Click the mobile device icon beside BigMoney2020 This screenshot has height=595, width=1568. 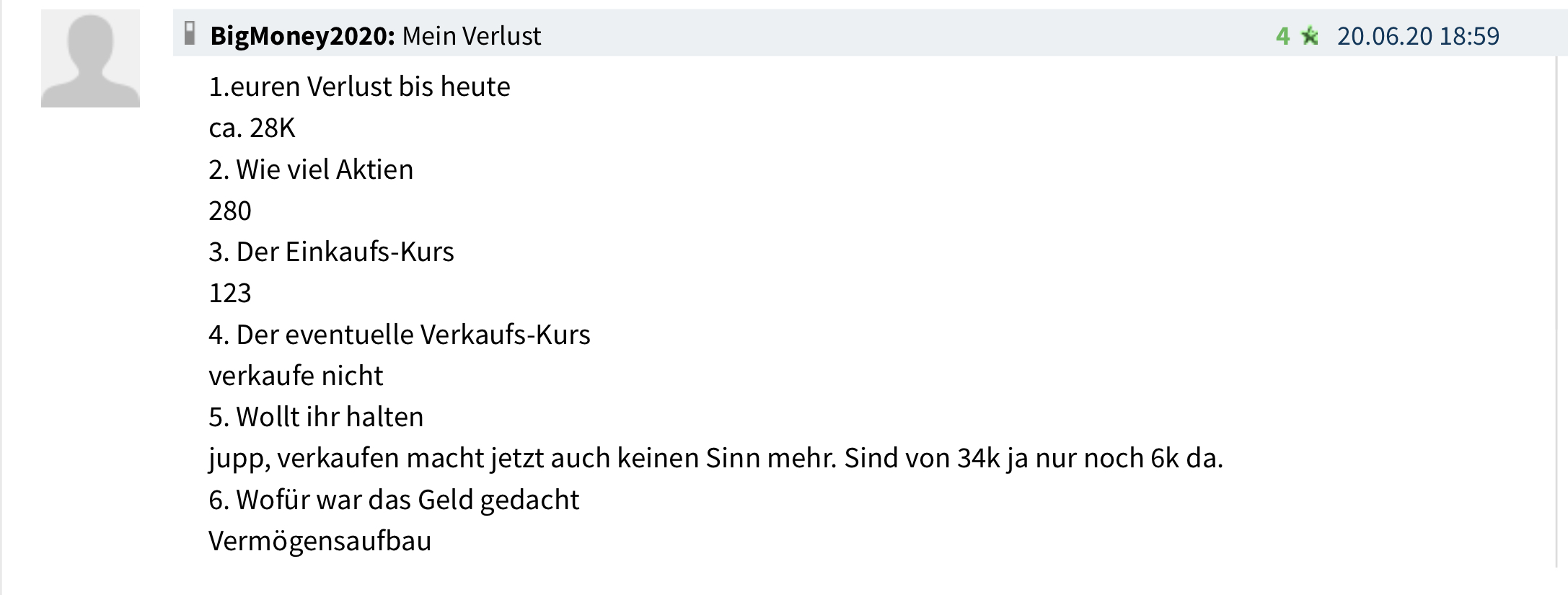(189, 33)
